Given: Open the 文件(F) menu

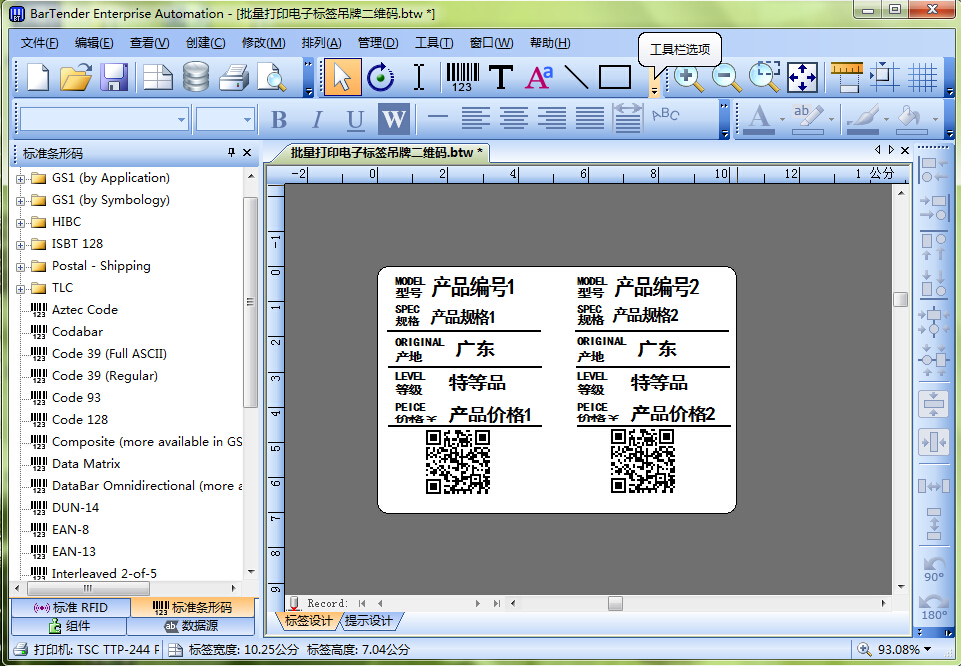Looking at the screenshot, I should 39,43.
